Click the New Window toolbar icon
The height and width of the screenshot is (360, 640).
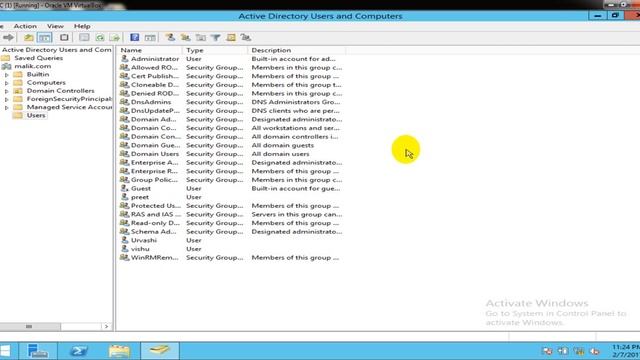point(64,38)
